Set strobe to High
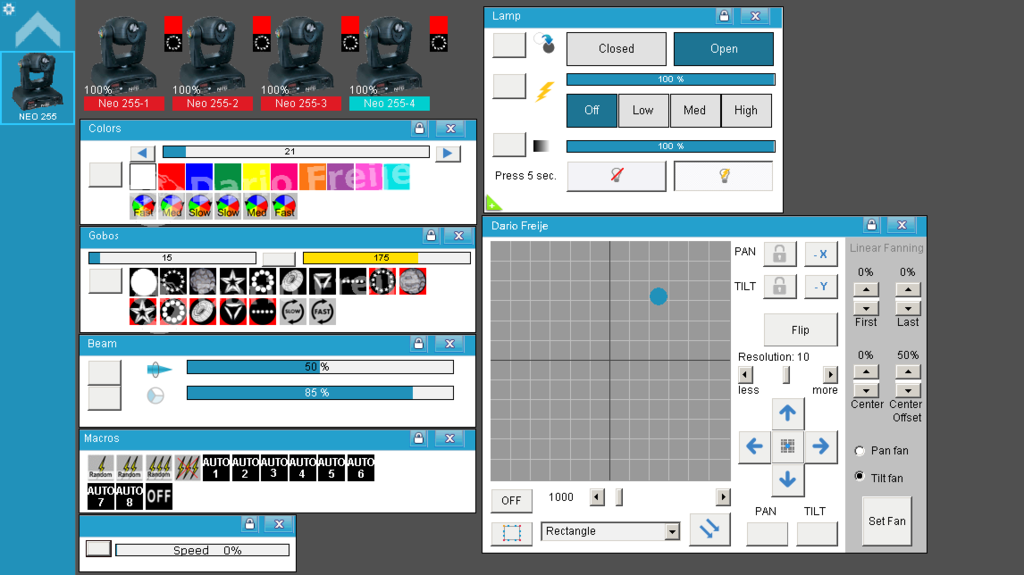 tap(746, 110)
